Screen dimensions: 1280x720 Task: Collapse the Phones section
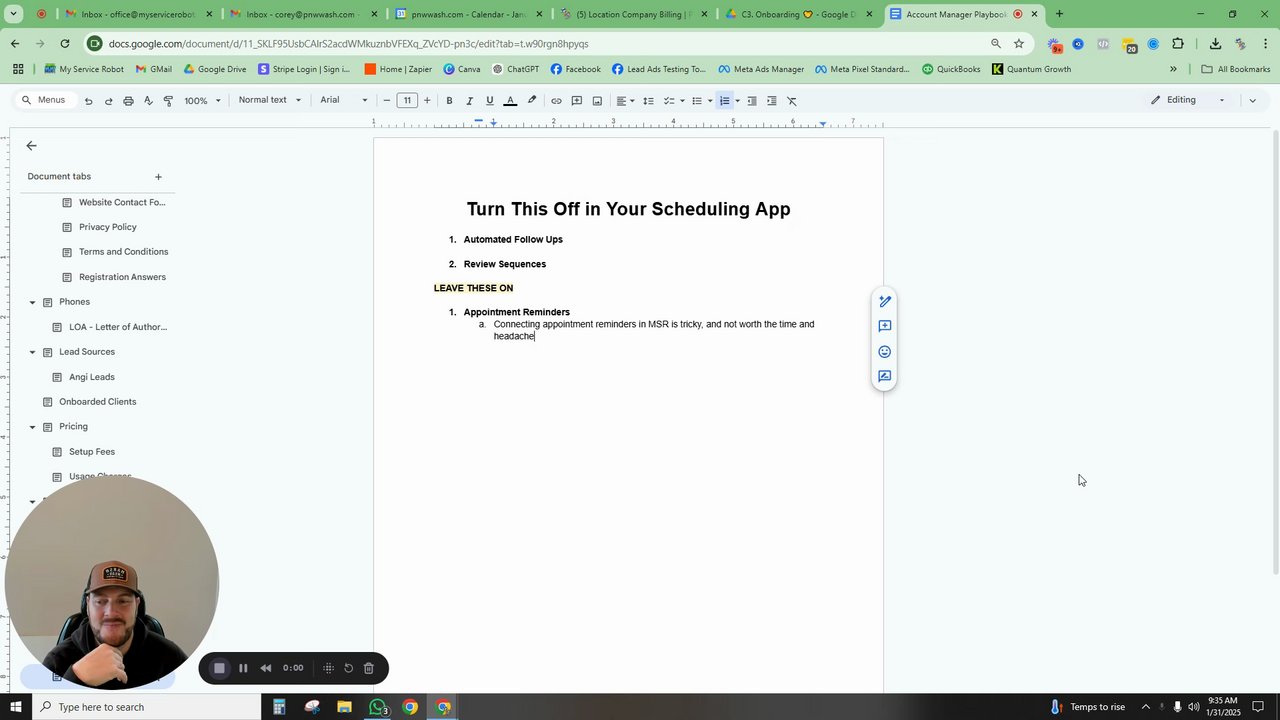[32, 302]
